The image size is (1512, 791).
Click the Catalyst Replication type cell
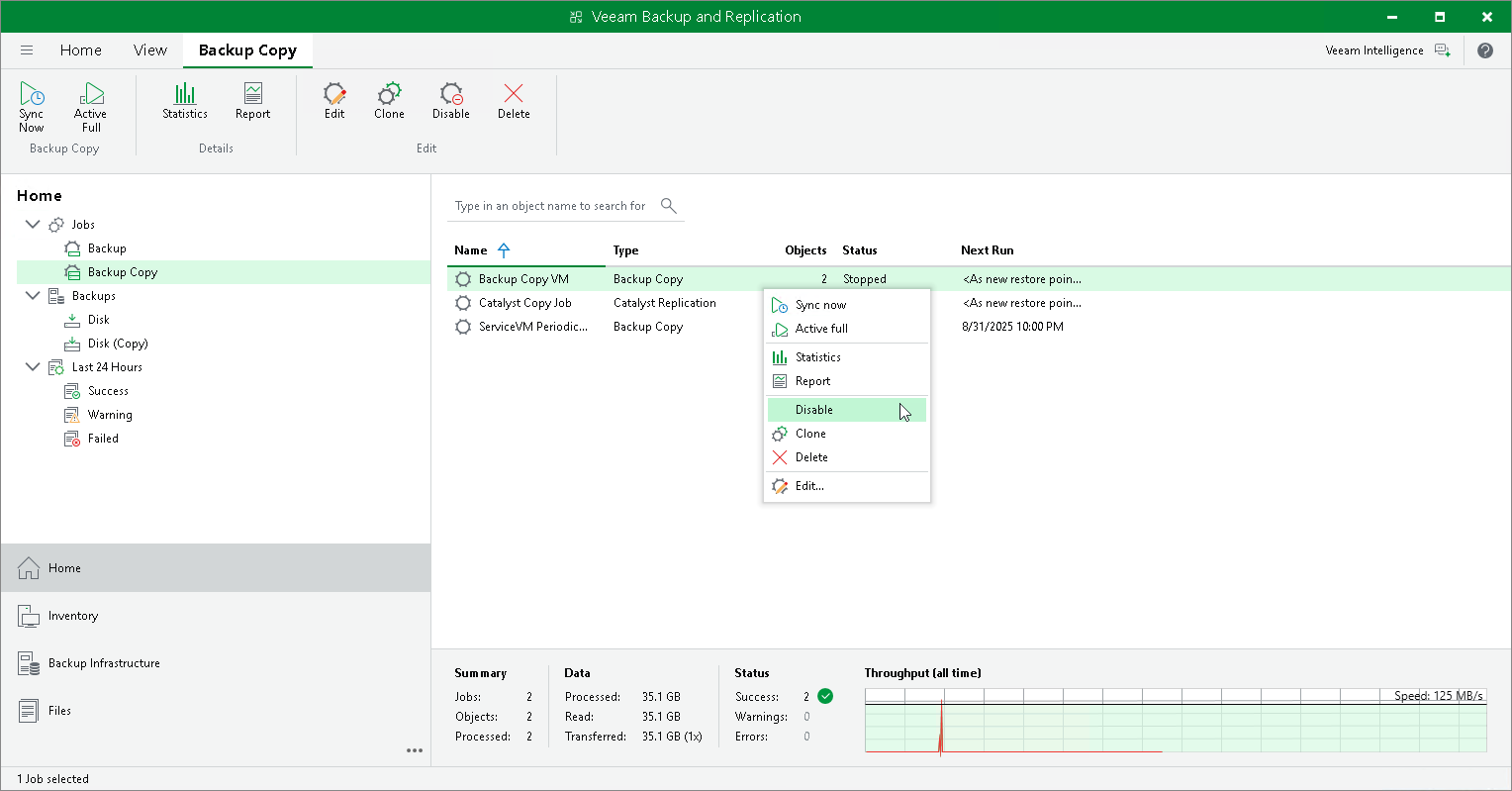[665, 303]
